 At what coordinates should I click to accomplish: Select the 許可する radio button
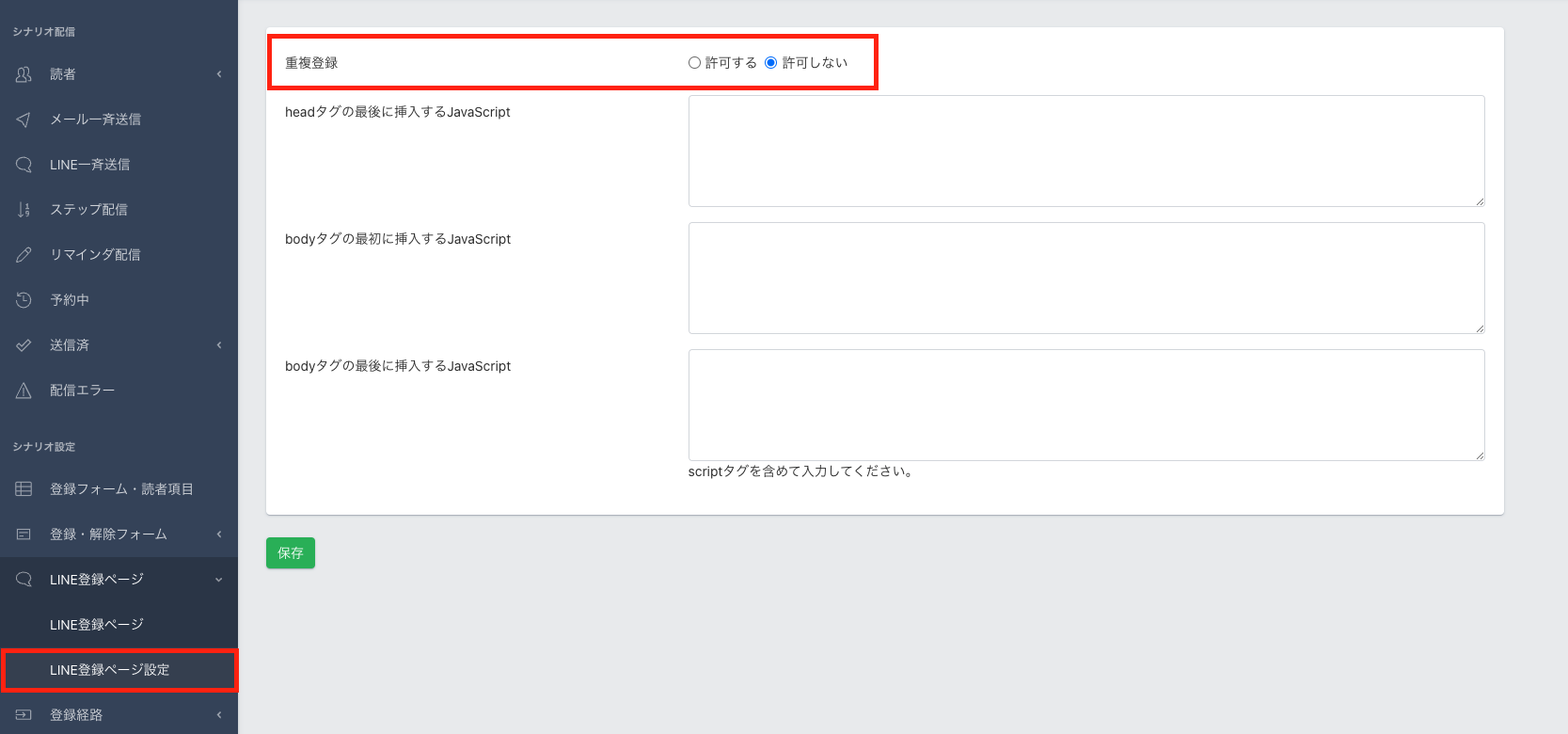(694, 63)
